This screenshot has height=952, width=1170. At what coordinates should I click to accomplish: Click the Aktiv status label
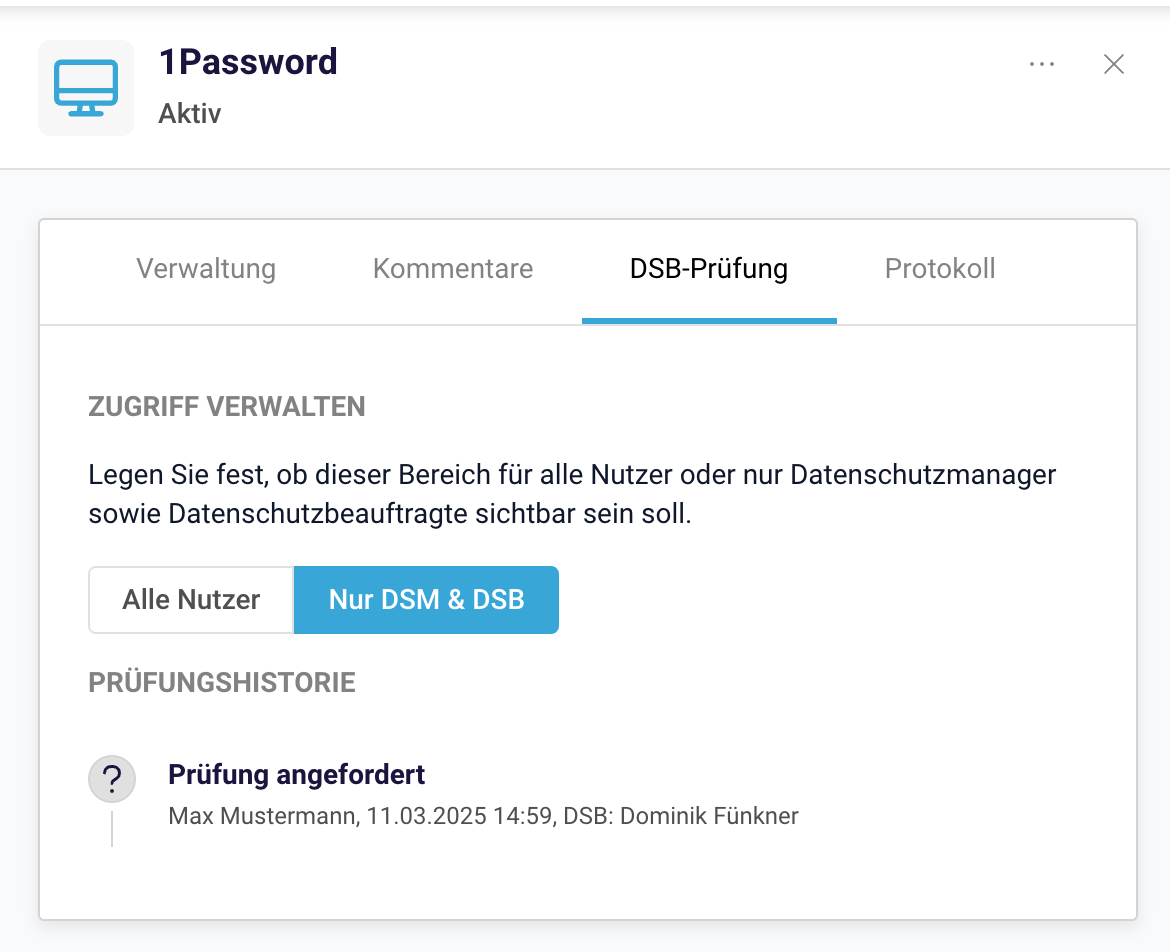click(x=190, y=113)
